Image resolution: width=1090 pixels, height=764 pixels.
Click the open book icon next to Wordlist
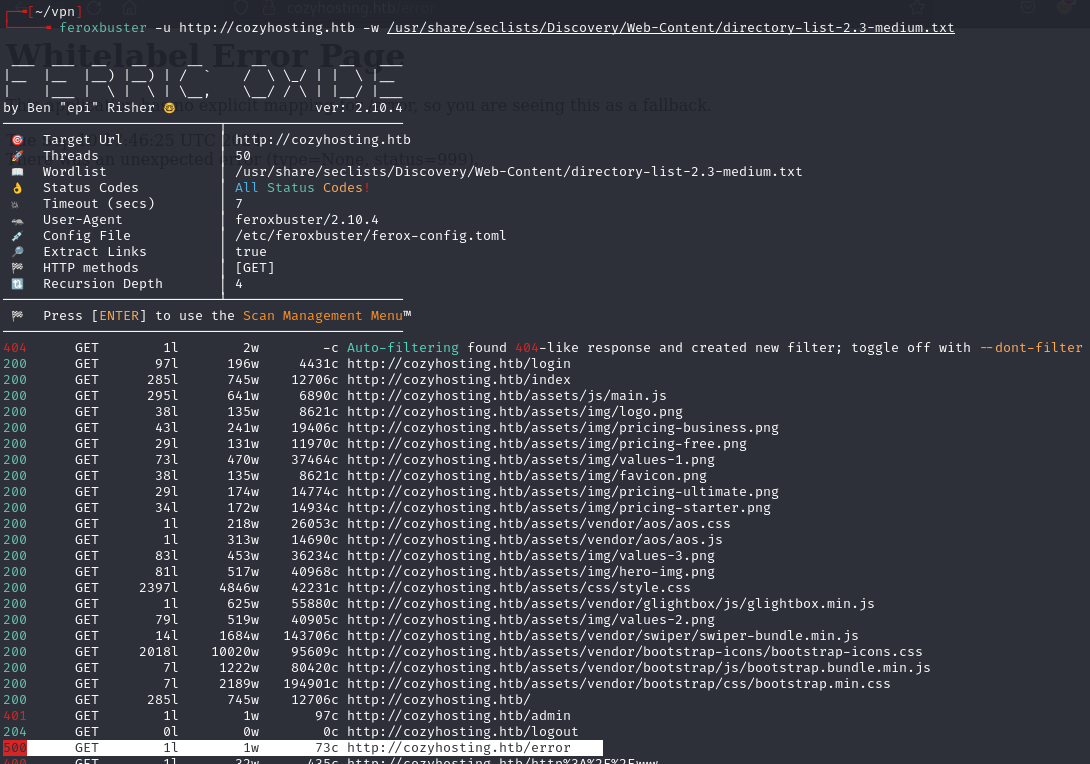(17, 171)
